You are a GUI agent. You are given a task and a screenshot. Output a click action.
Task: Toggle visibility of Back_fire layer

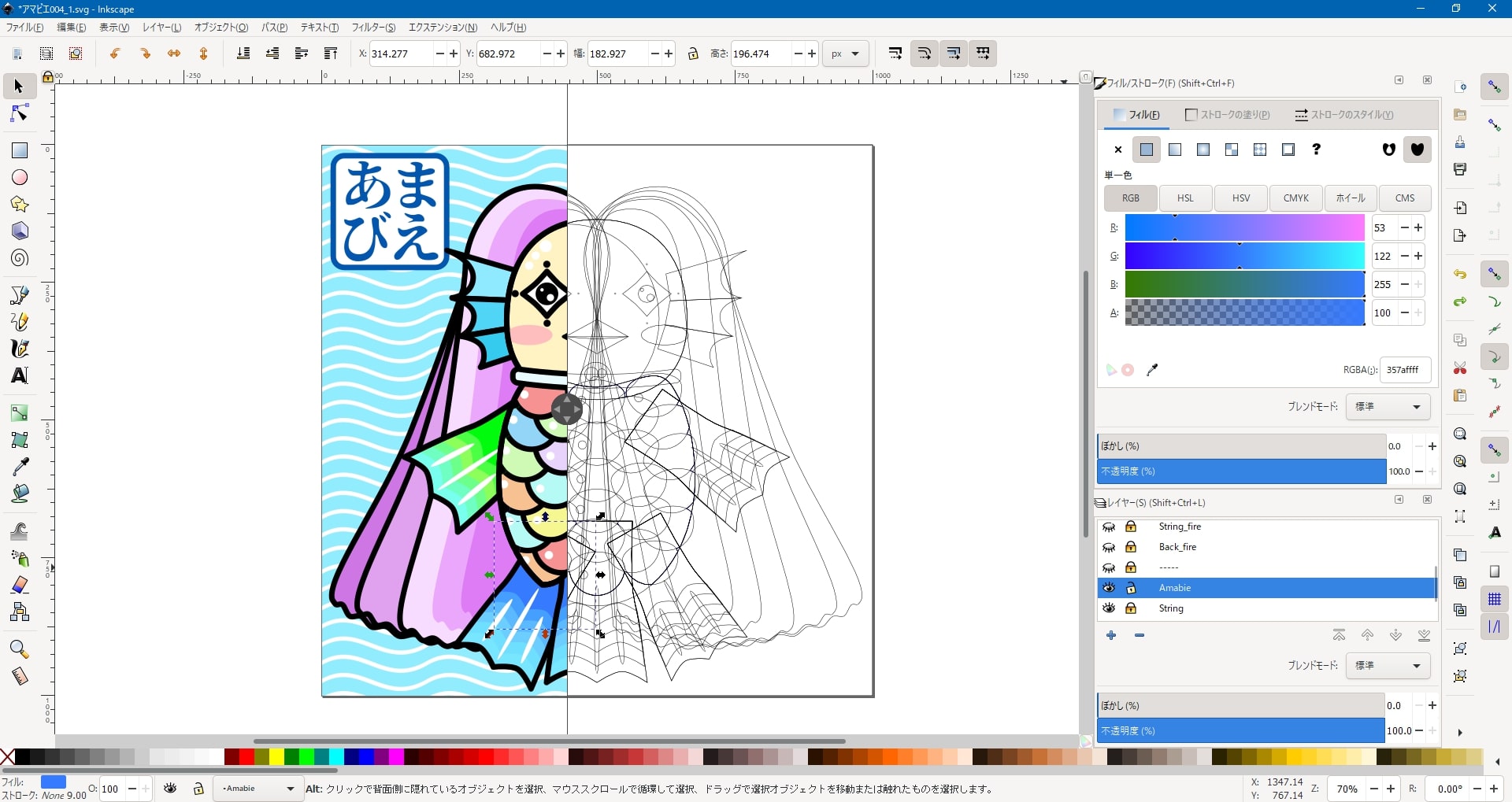click(1109, 547)
